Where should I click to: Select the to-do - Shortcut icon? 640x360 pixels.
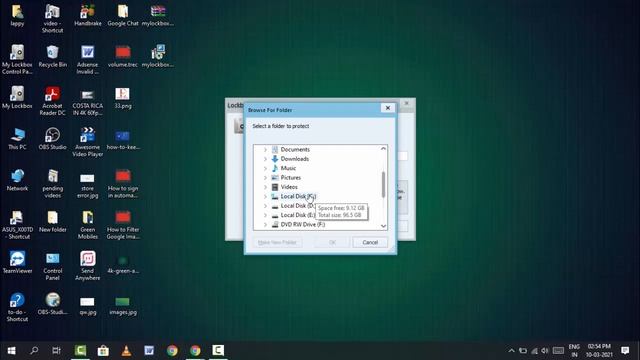pos(17,307)
